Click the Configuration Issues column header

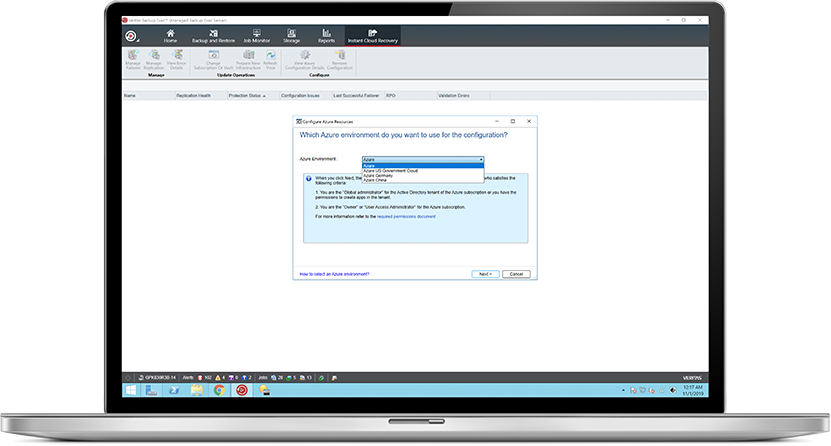(306, 96)
